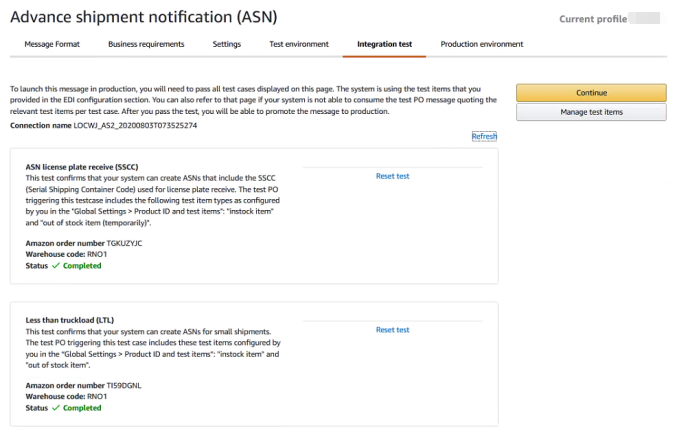This screenshot has height=429, width=677.
Task: Reset test for Less than truckload
Action: 392,330
